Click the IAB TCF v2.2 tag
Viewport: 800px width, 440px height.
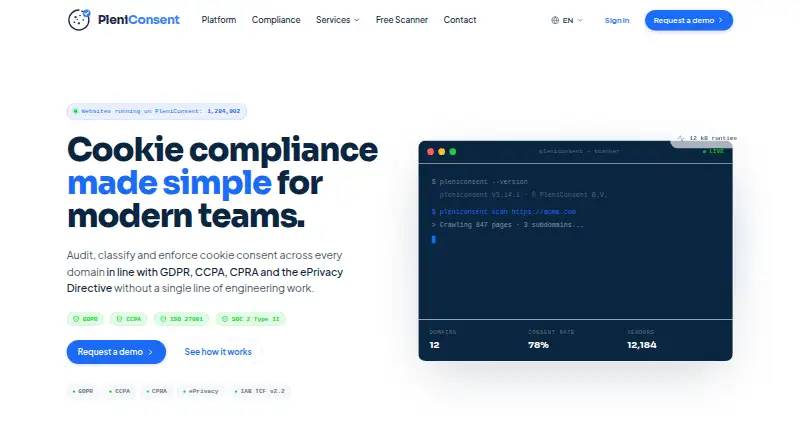click(x=260, y=392)
